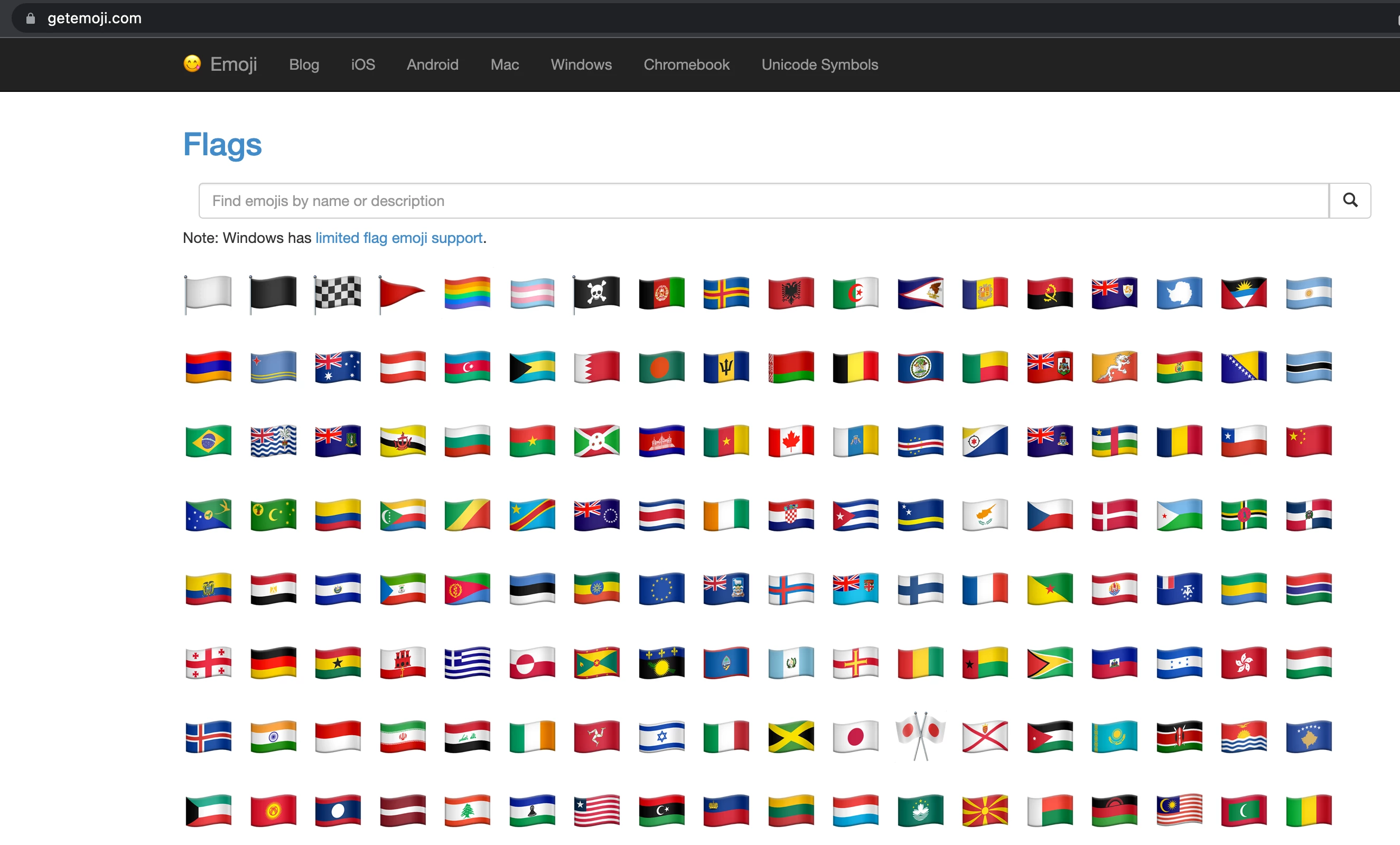Select the Canada flag emoji
The image size is (1400, 845).
791,440
